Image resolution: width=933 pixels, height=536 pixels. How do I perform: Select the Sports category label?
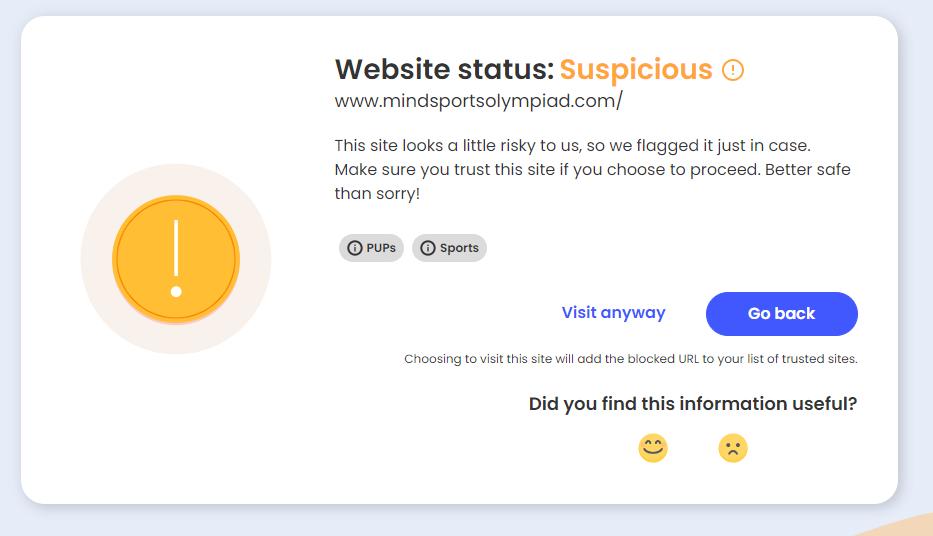click(449, 248)
